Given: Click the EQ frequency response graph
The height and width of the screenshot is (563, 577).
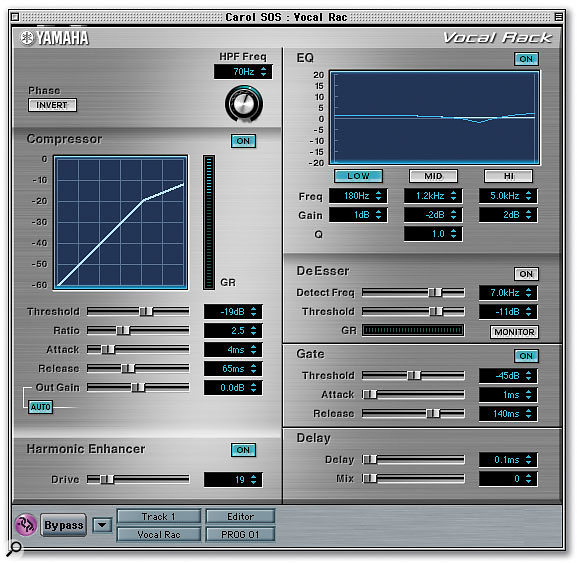Looking at the screenshot, I should (434, 117).
